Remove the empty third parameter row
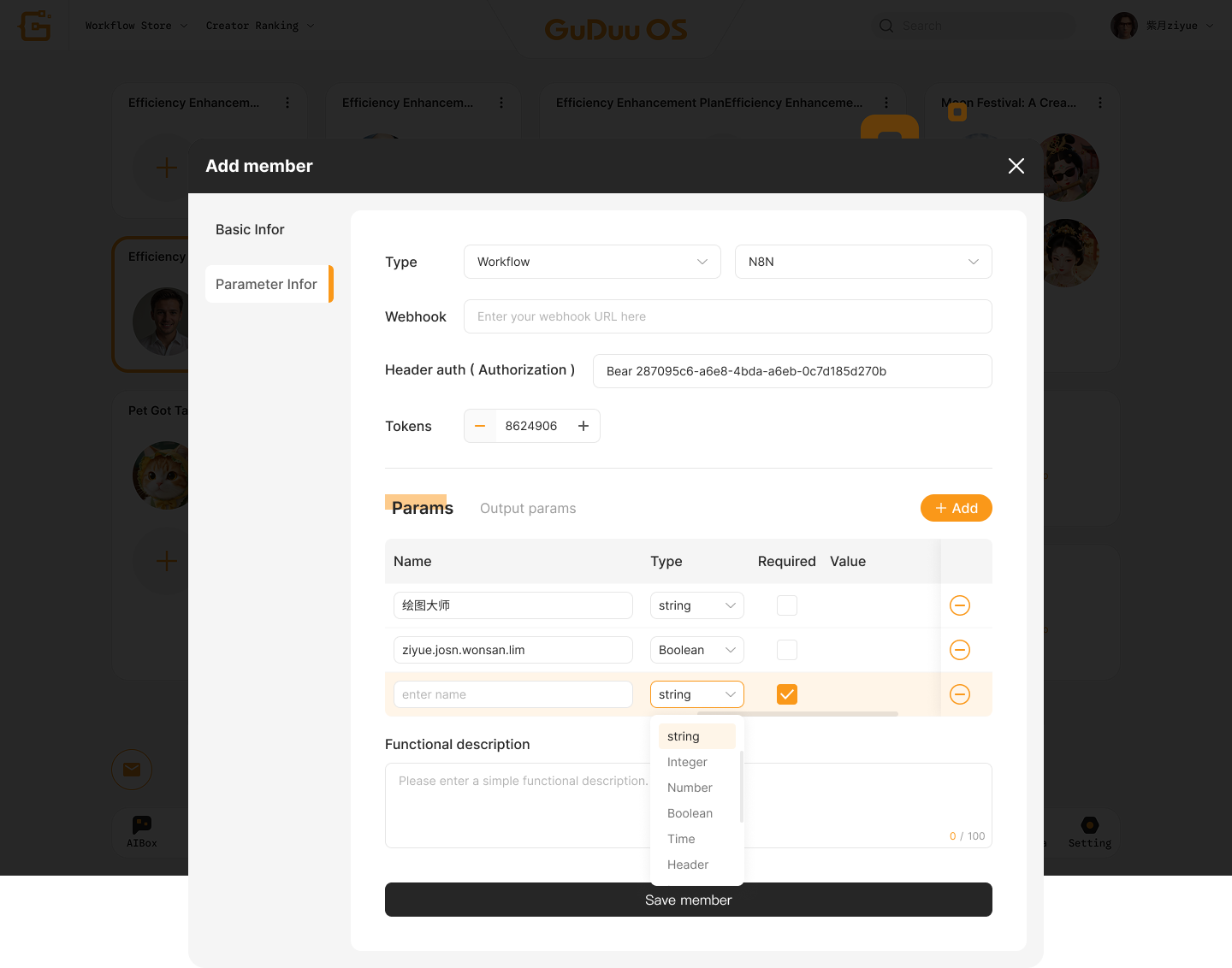The height and width of the screenshot is (968, 1232). (x=960, y=694)
